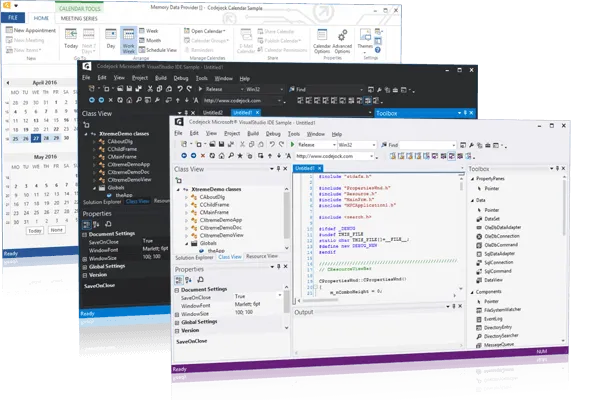Click Today button in Calendar ribbon
600x400 pixels.
[x=71, y=38]
